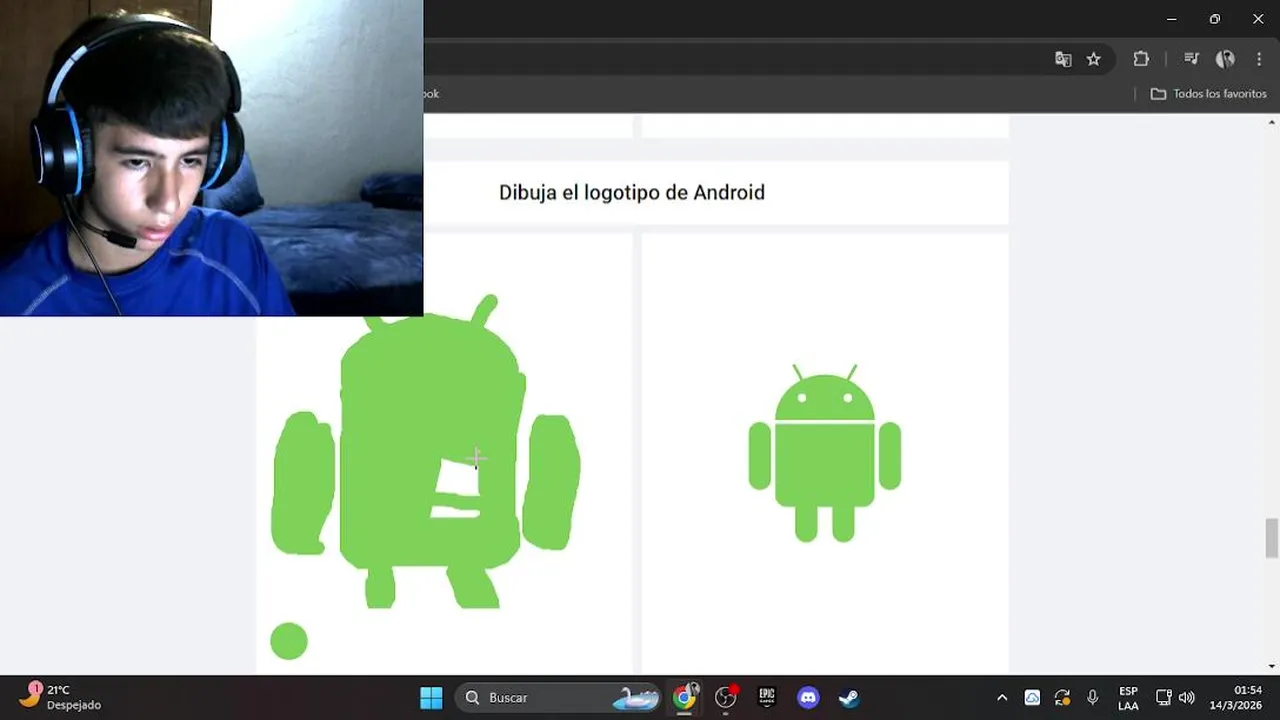
Task: Open Discord from the taskbar
Action: (808, 698)
